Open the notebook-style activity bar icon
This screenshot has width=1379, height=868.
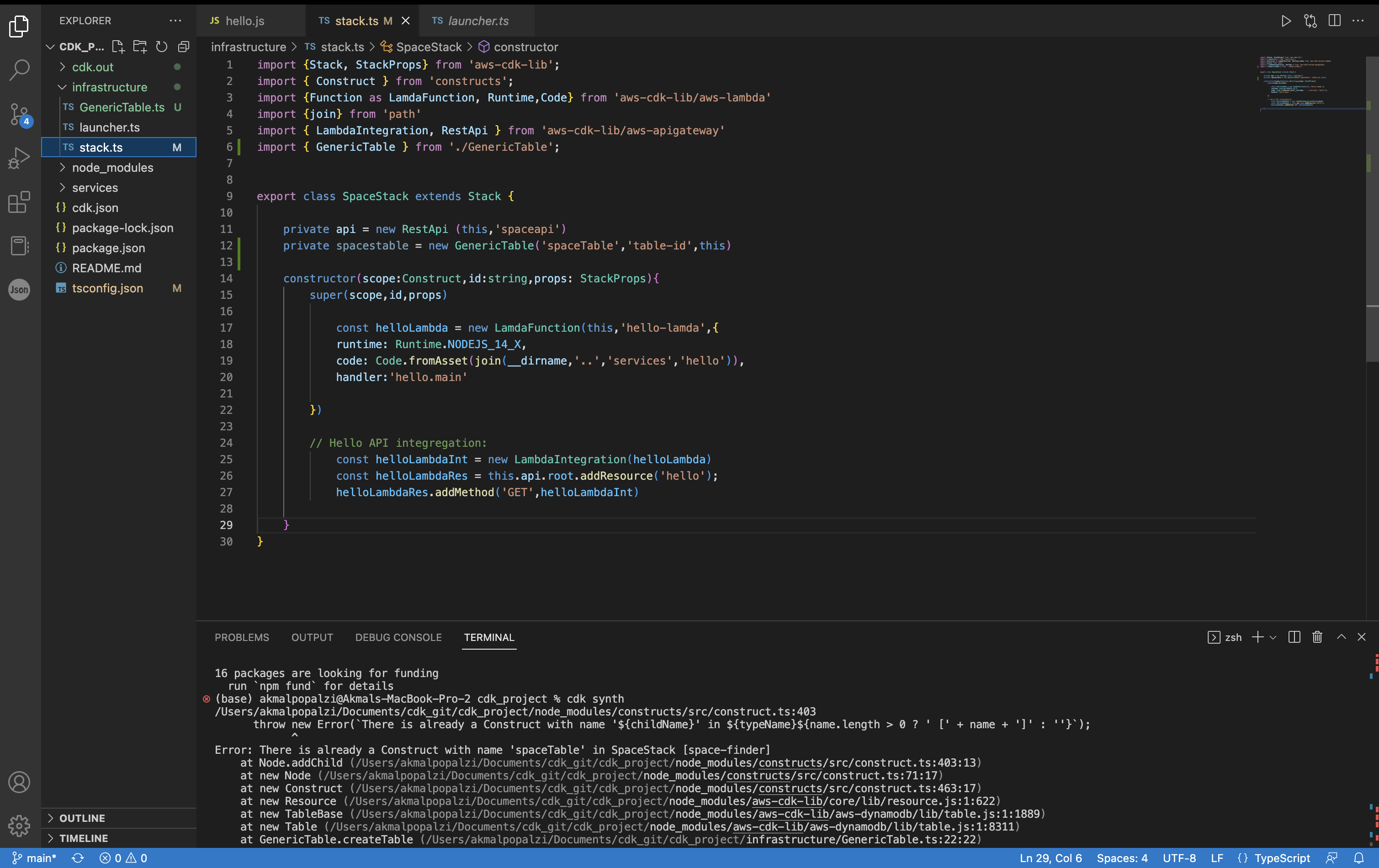pos(20,246)
